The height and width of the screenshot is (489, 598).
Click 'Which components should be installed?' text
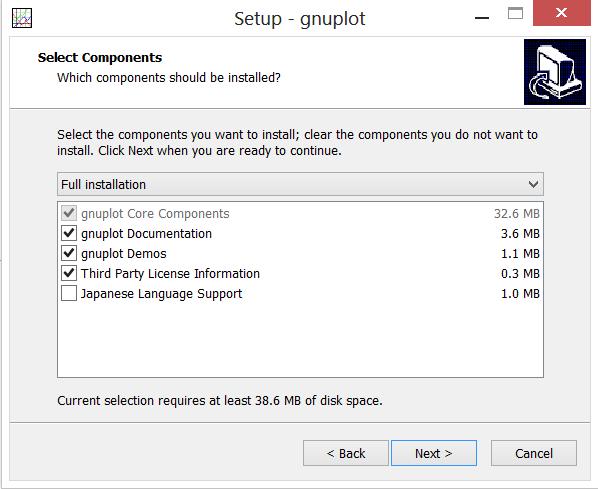[169, 78]
